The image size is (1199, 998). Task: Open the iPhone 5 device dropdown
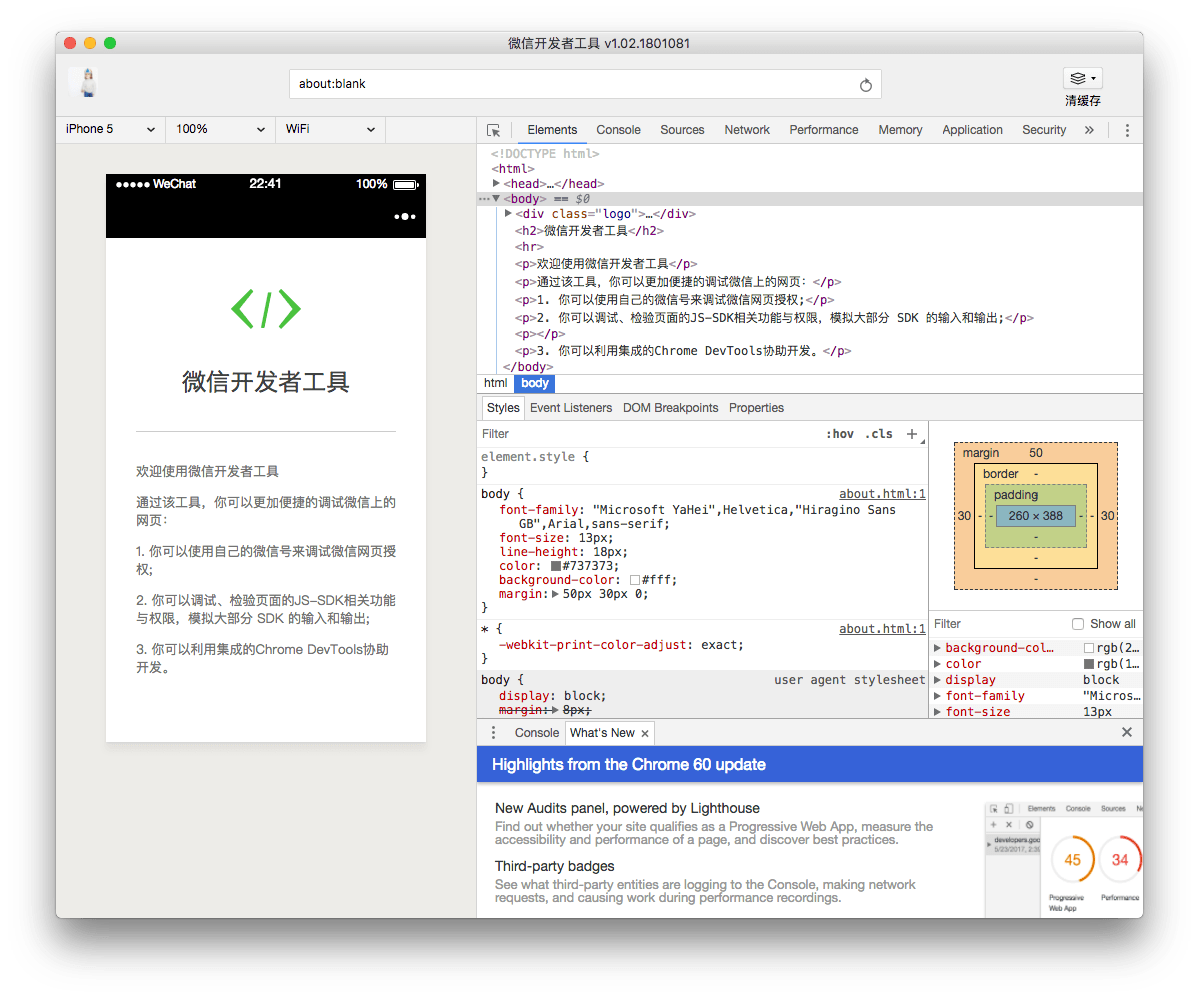(x=110, y=129)
